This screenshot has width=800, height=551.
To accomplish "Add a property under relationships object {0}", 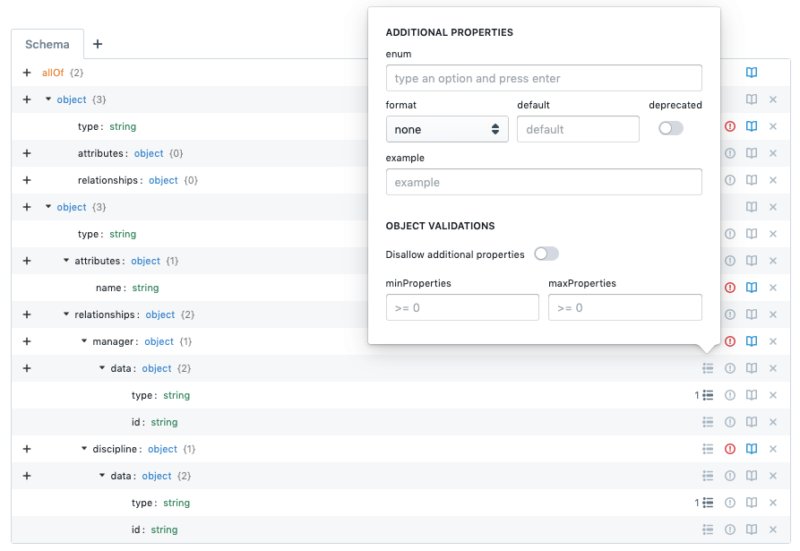I will click(x=27, y=180).
